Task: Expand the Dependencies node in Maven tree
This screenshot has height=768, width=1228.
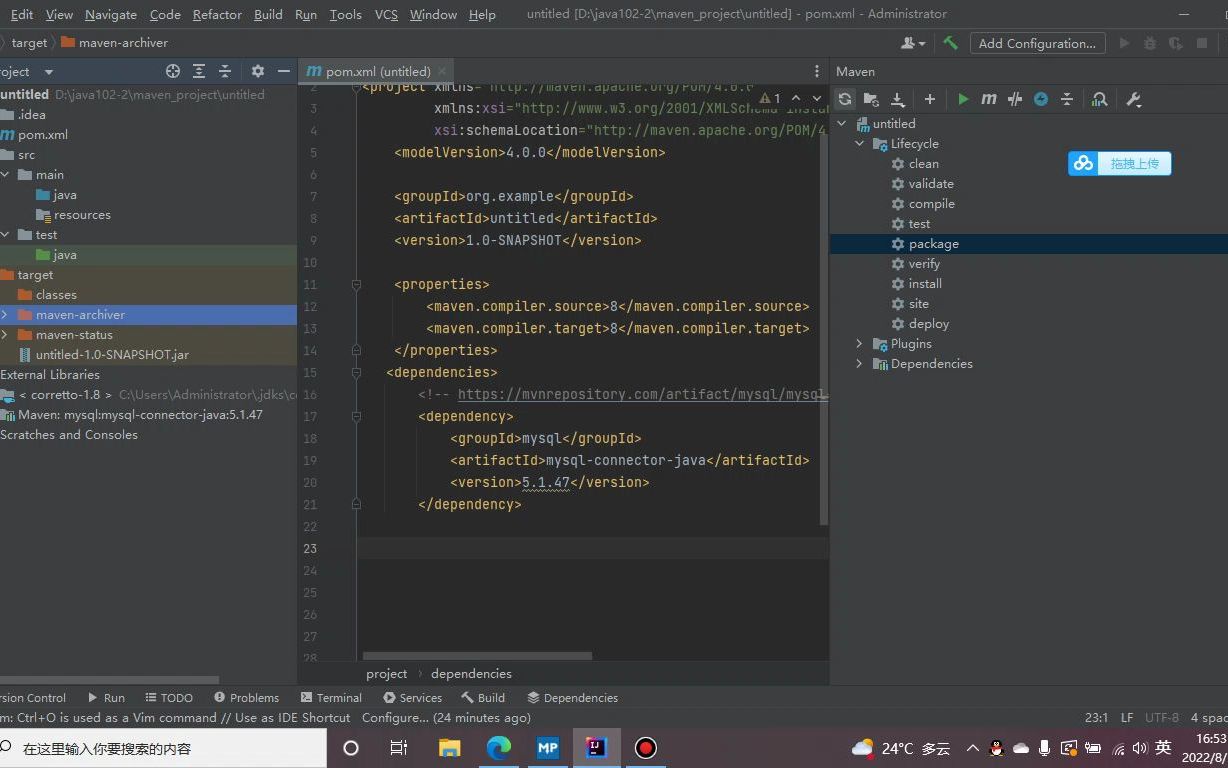Action: click(x=859, y=363)
